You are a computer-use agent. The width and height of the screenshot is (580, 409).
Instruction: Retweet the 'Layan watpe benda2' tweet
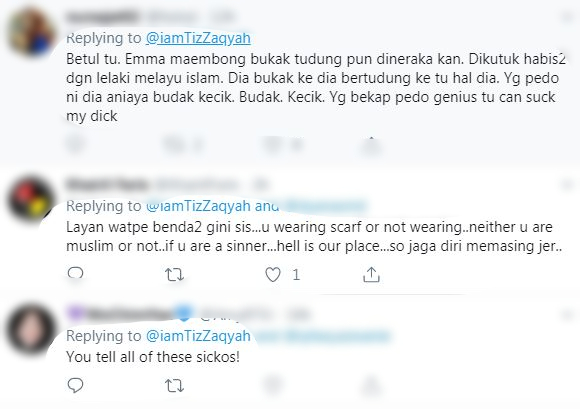[174, 275]
